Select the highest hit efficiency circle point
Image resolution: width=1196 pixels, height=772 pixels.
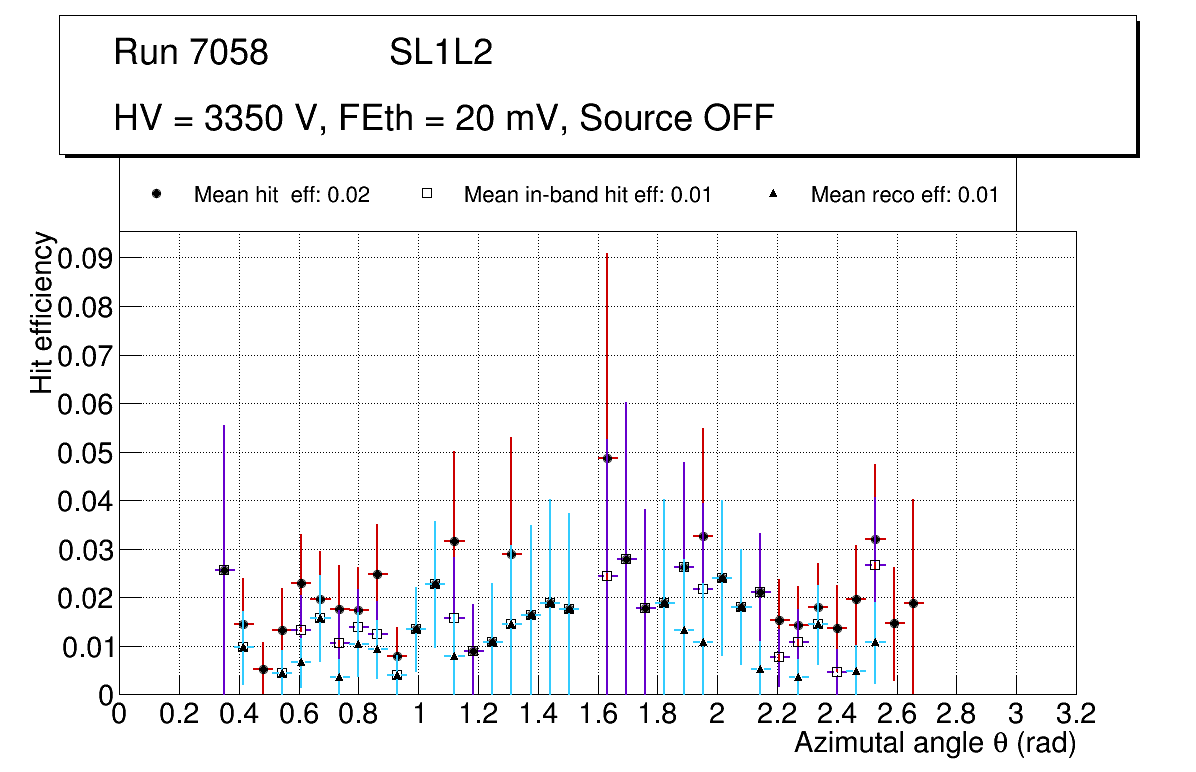pyautogui.click(x=606, y=458)
